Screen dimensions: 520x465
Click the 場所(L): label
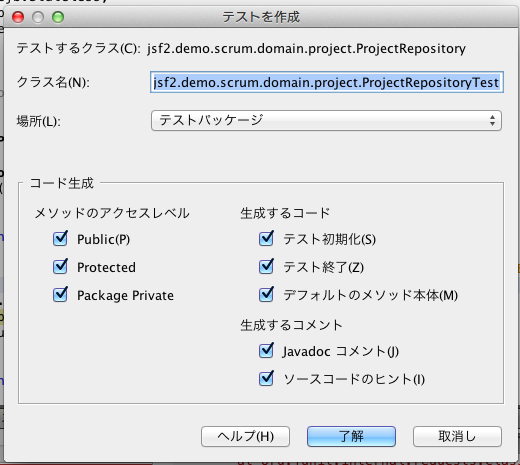coord(39,121)
